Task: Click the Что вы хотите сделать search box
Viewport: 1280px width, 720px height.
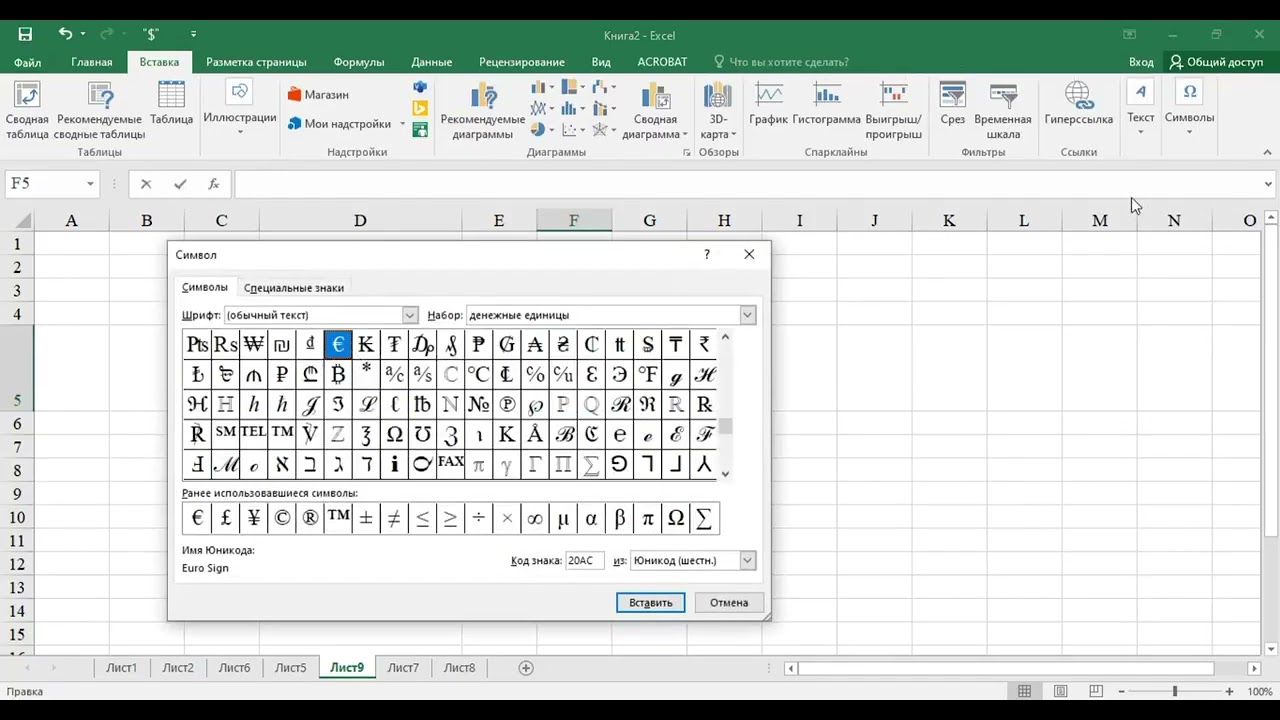Action: point(788,62)
